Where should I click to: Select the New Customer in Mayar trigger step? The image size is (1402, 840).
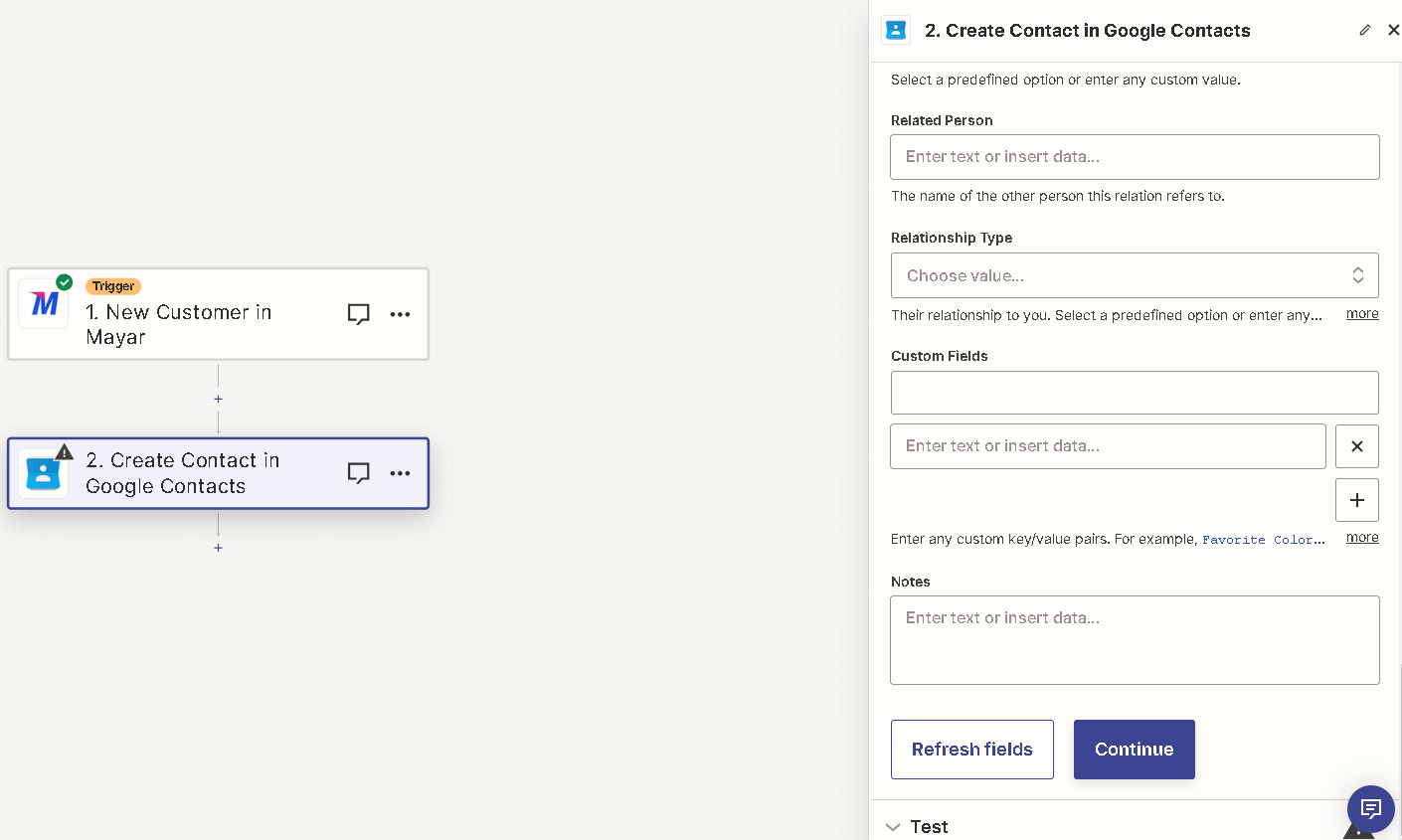(x=219, y=314)
